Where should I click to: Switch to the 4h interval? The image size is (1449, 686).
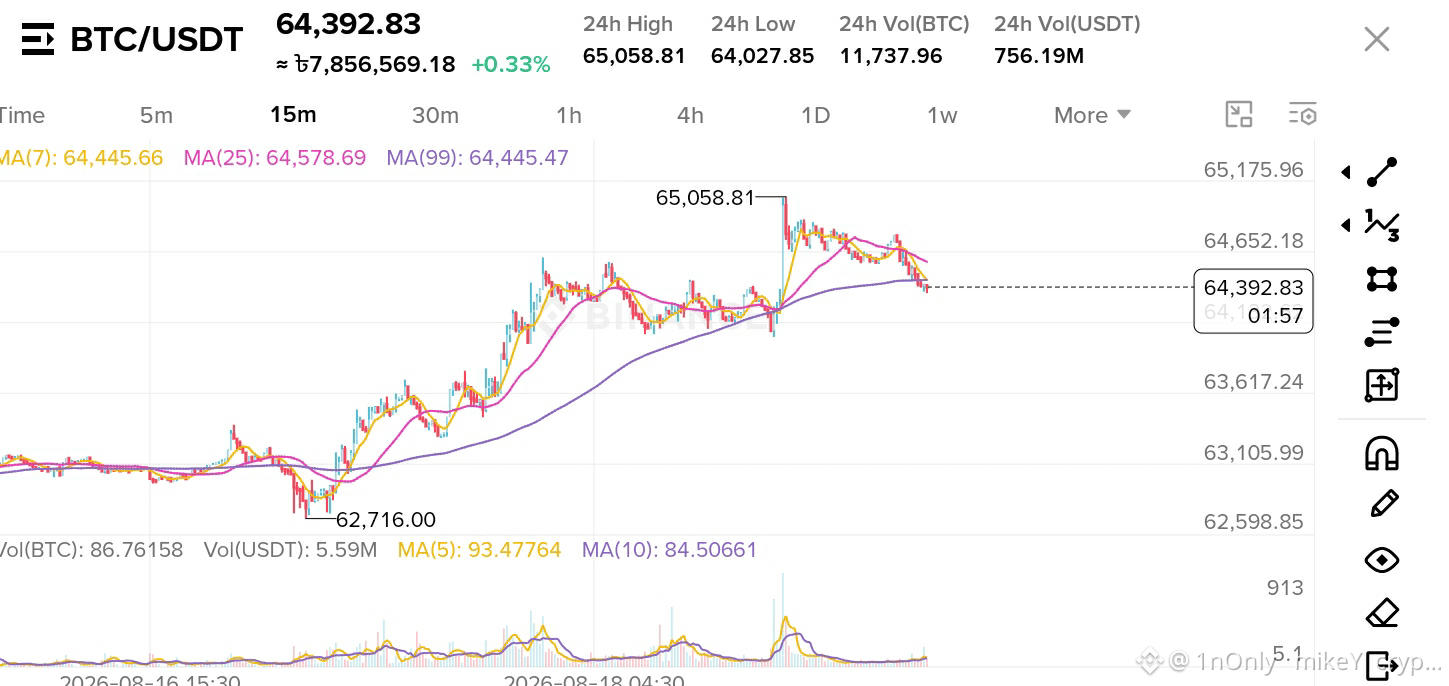tap(690, 115)
